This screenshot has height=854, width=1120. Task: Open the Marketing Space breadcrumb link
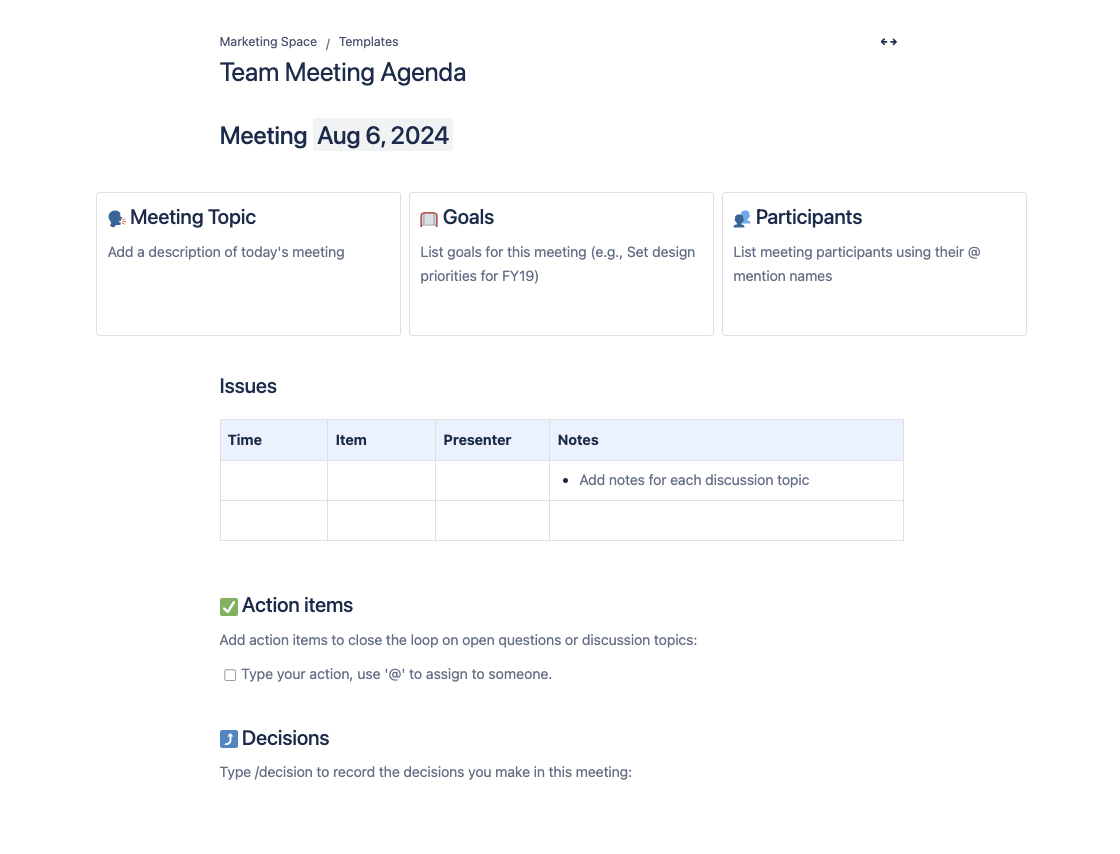(268, 42)
